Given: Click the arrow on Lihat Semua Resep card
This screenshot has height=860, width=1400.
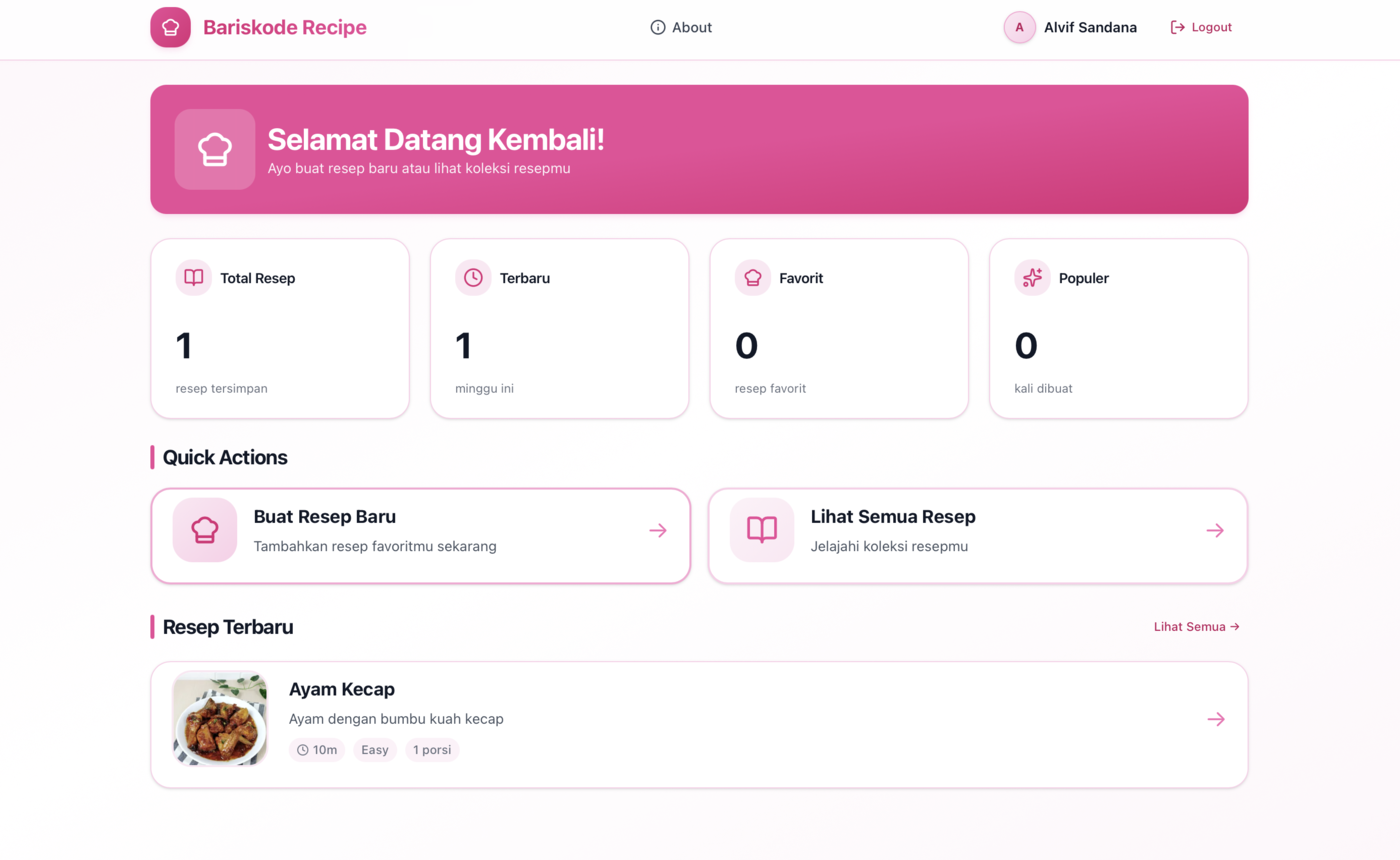Looking at the screenshot, I should click(x=1215, y=530).
